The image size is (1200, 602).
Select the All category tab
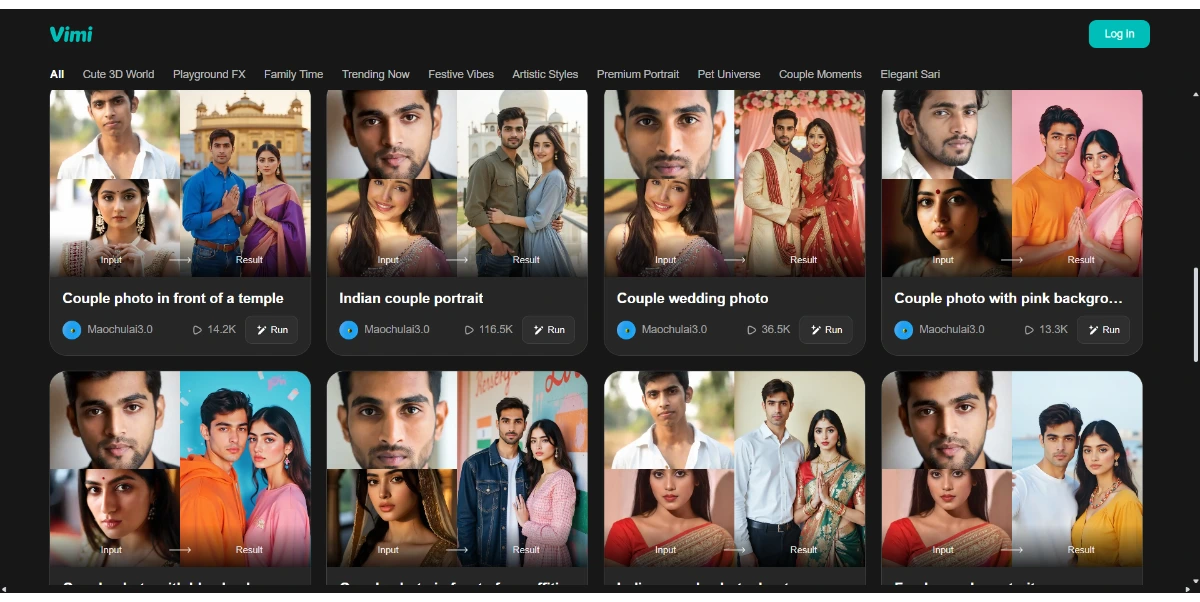tap(57, 74)
